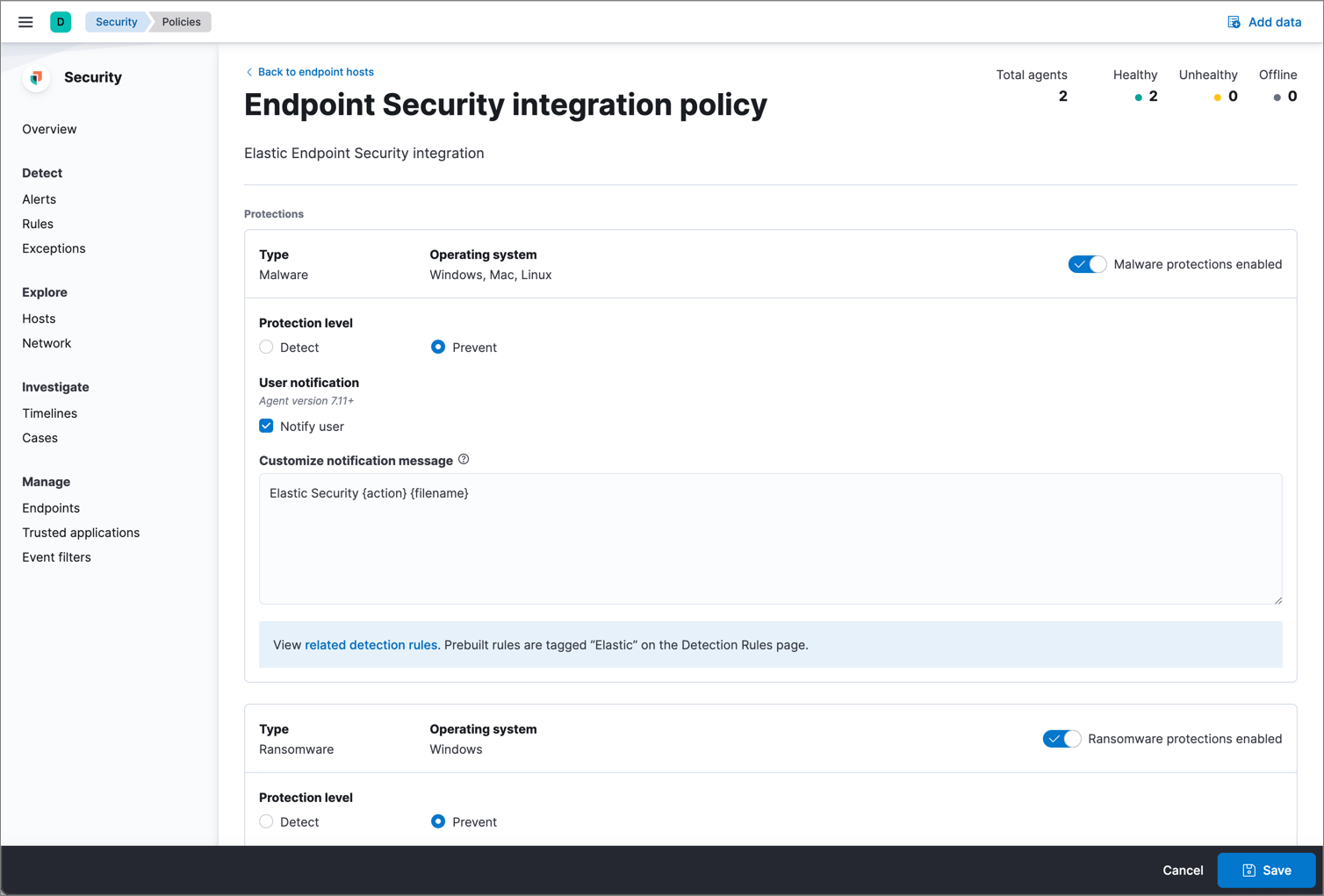The width and height of the screenshot is (1324, 896).
Task: Click the Total agents value
Action: (1063, 97)
